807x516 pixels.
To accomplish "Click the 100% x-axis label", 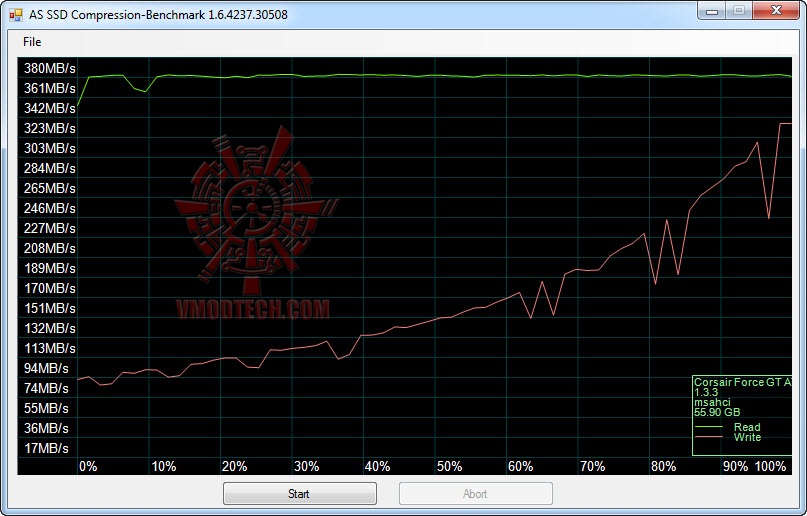I will [x=770, y=467].
